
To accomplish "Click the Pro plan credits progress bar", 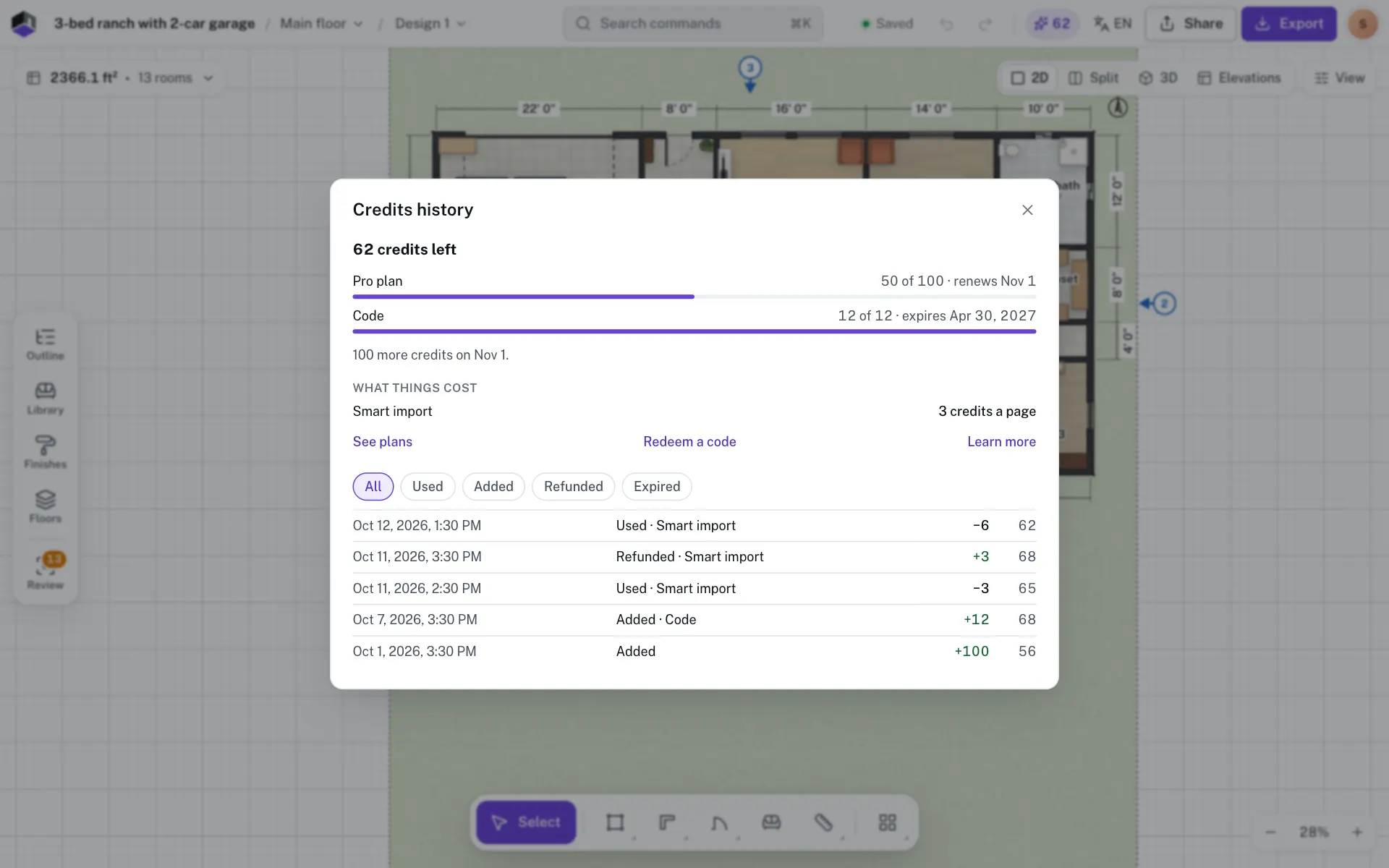I will 694,297.
